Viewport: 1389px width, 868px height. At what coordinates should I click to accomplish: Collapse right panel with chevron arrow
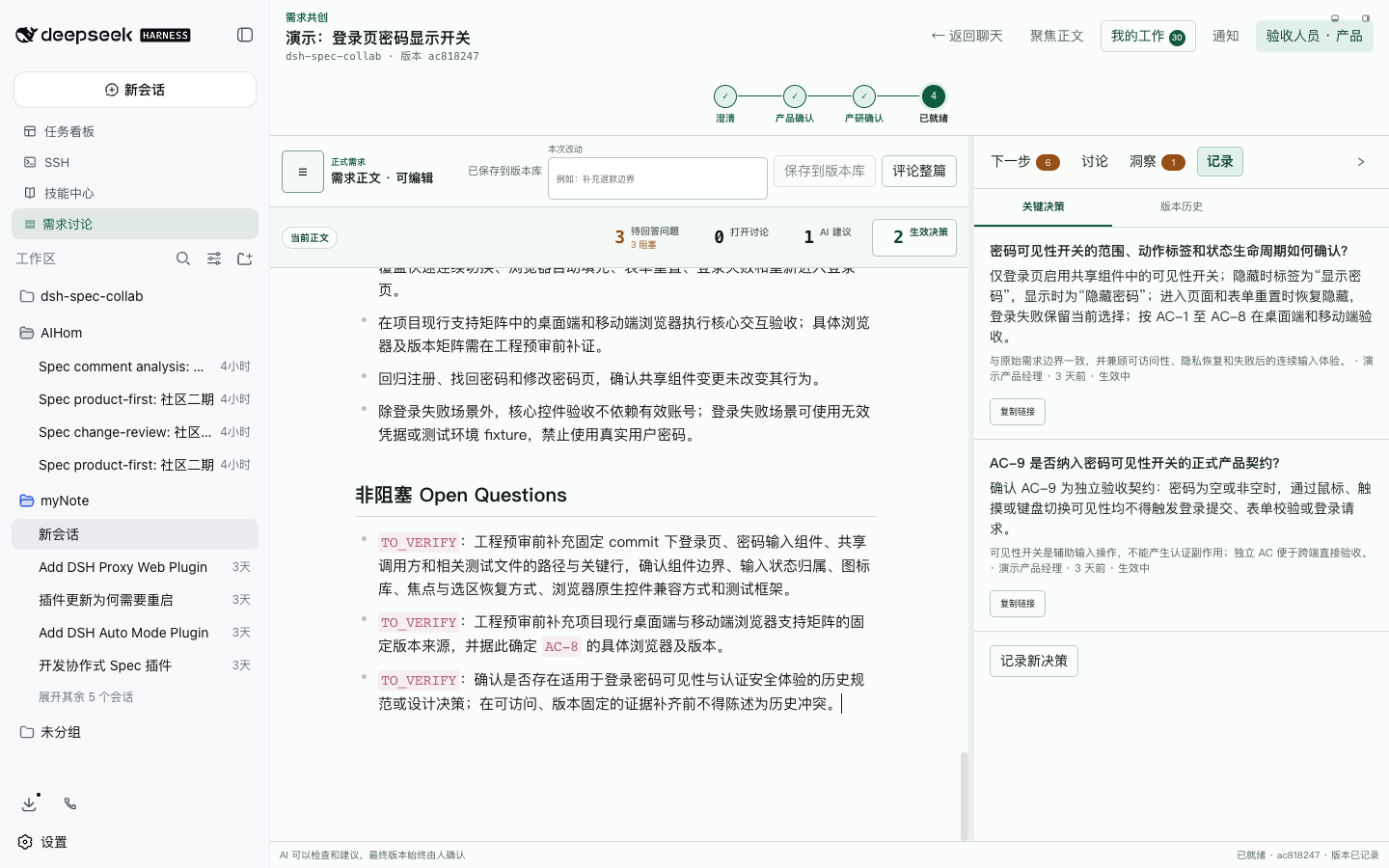1361,162
